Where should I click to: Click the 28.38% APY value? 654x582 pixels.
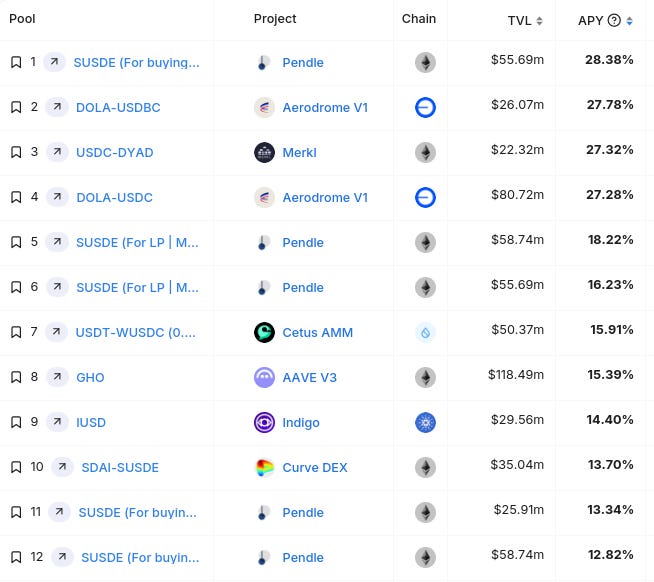point(609,60)
